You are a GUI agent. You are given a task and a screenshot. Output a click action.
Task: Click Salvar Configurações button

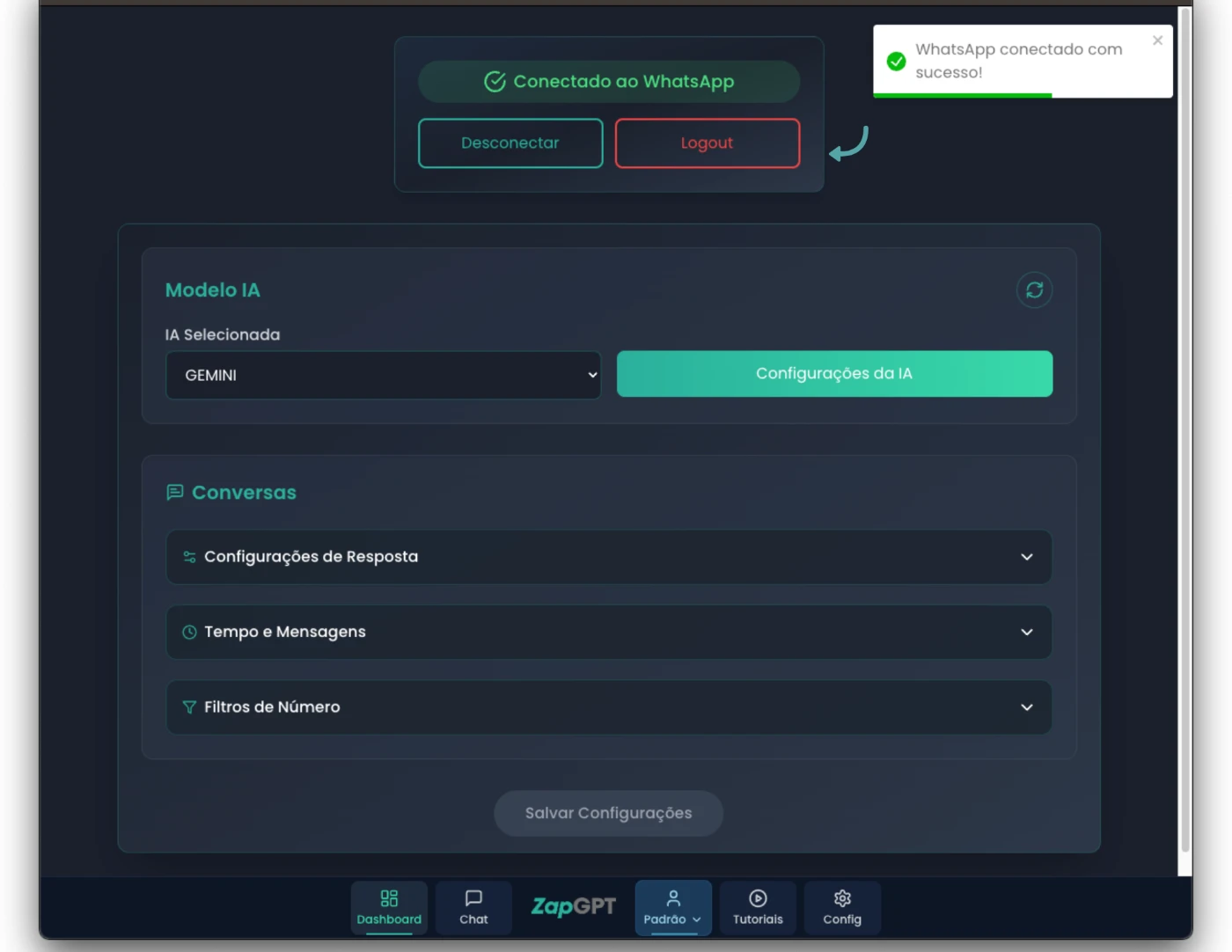(608, 814)
